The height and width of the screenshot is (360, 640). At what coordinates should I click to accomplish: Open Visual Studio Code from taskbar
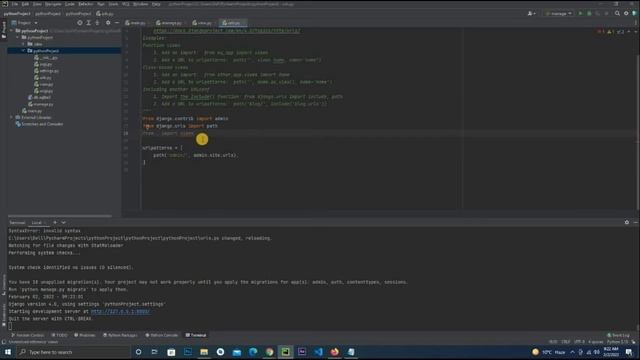(318, 352)
